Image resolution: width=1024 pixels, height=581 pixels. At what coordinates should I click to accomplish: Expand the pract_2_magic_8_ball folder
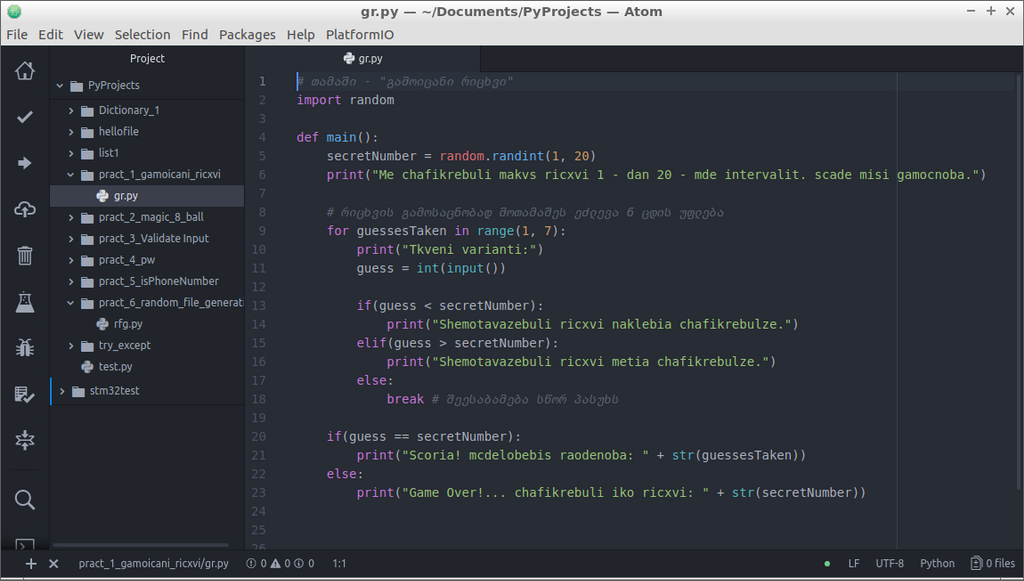point(71,217)
